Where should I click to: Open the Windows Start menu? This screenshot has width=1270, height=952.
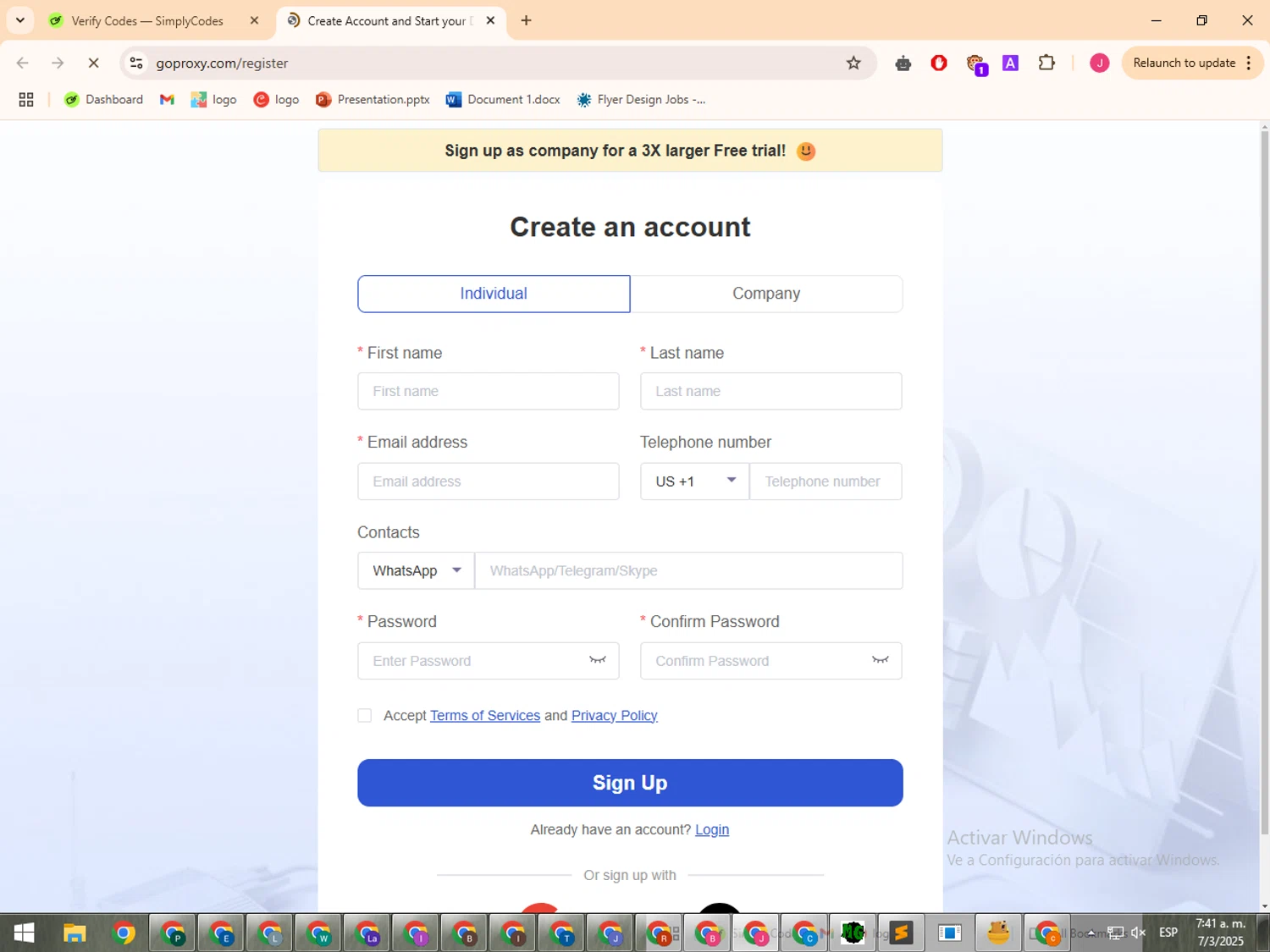click(x=24, y=933)
